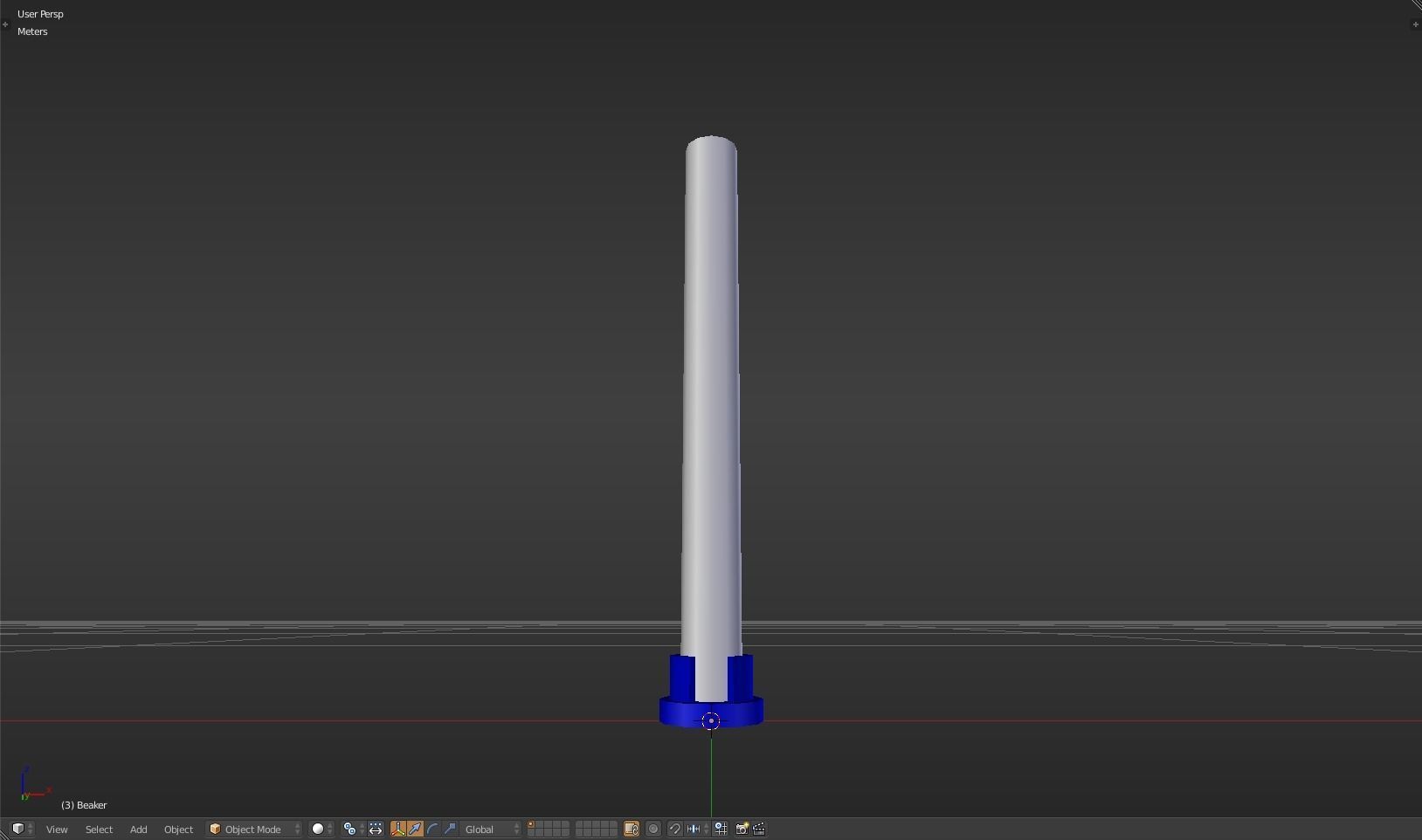This screenshot has height=840, width=1422.
Task: Toggle proportional editing circle icon
Action: click(653, 829)
